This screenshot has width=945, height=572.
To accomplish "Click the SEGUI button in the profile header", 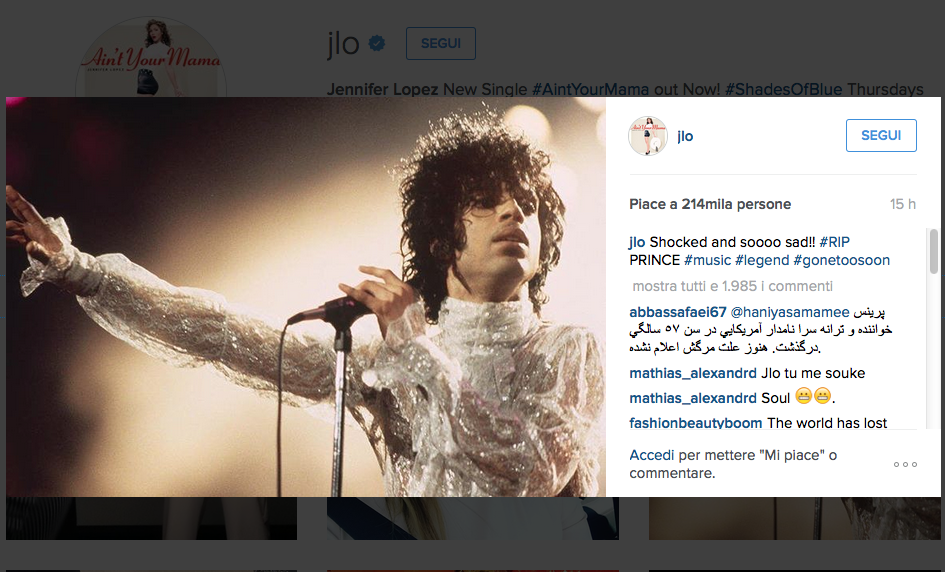I will (441, 43).
